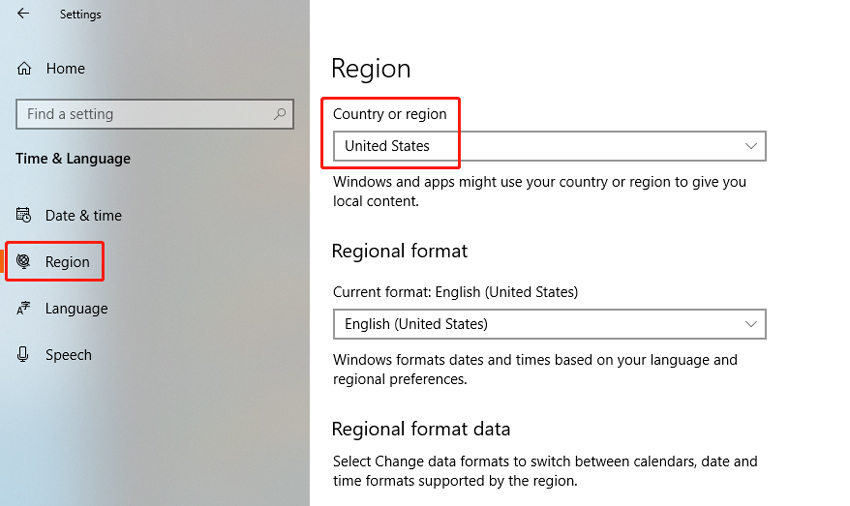Click the search magnifier icon
Image resolution: width=850 pixels, height=506 pixels.
pos(280,114)
